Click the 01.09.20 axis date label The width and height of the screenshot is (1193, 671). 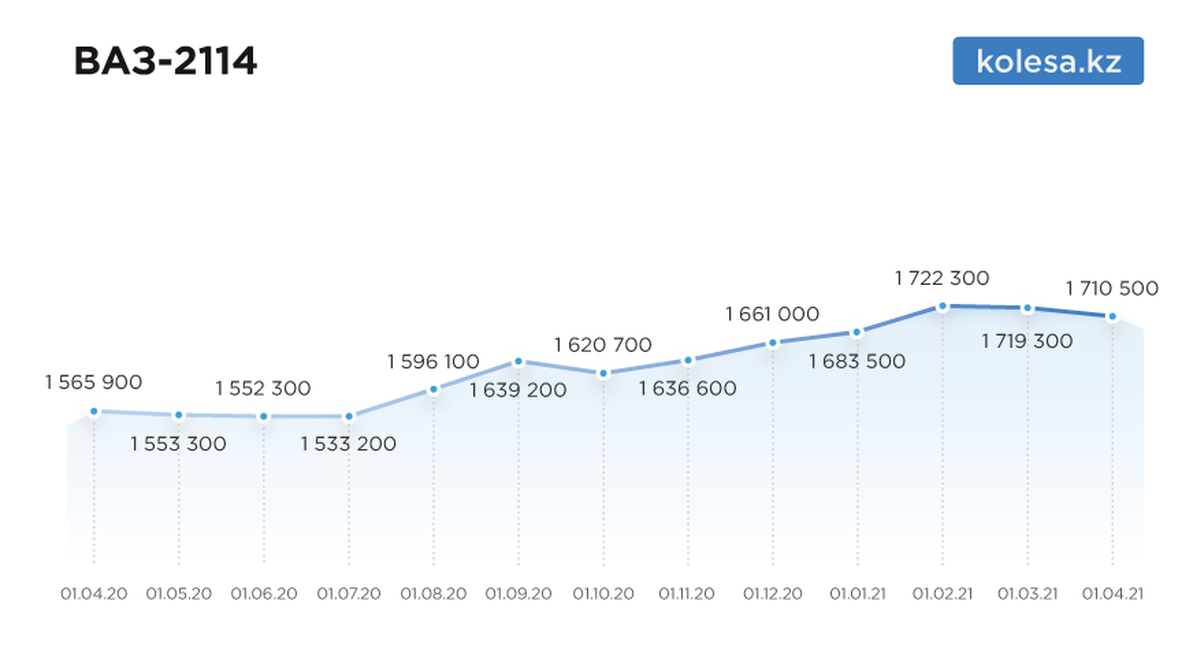518,593
